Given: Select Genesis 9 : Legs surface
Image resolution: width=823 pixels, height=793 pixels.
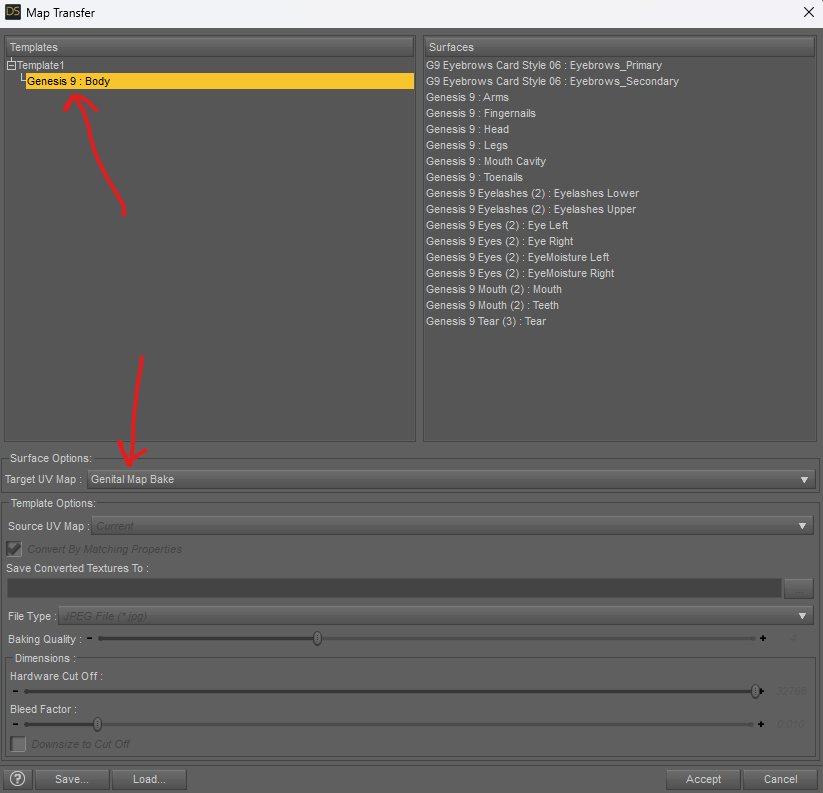Looking at the screenshot, I should (x=467, y=145).
